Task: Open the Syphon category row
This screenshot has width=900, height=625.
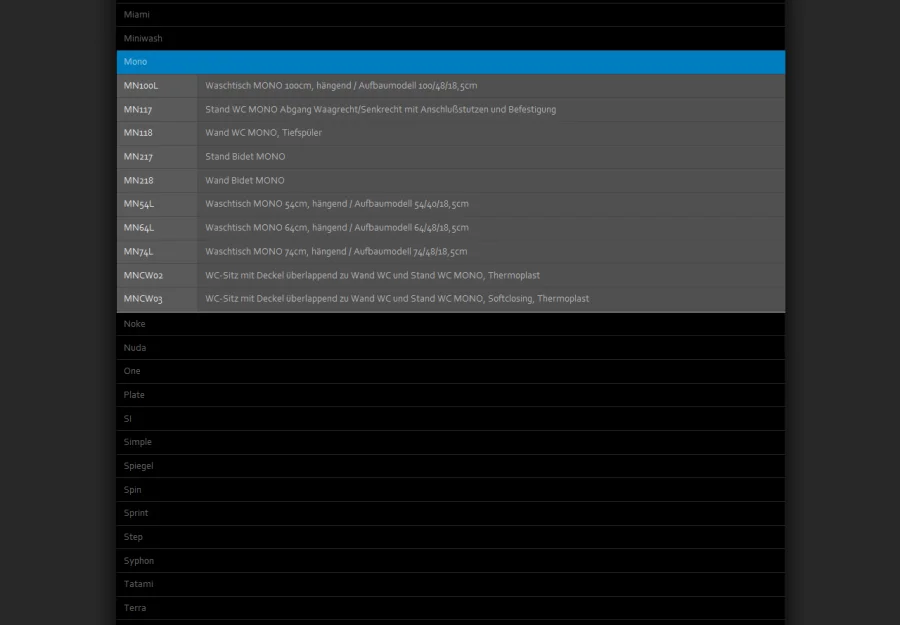Action: [x=450, y=561]
